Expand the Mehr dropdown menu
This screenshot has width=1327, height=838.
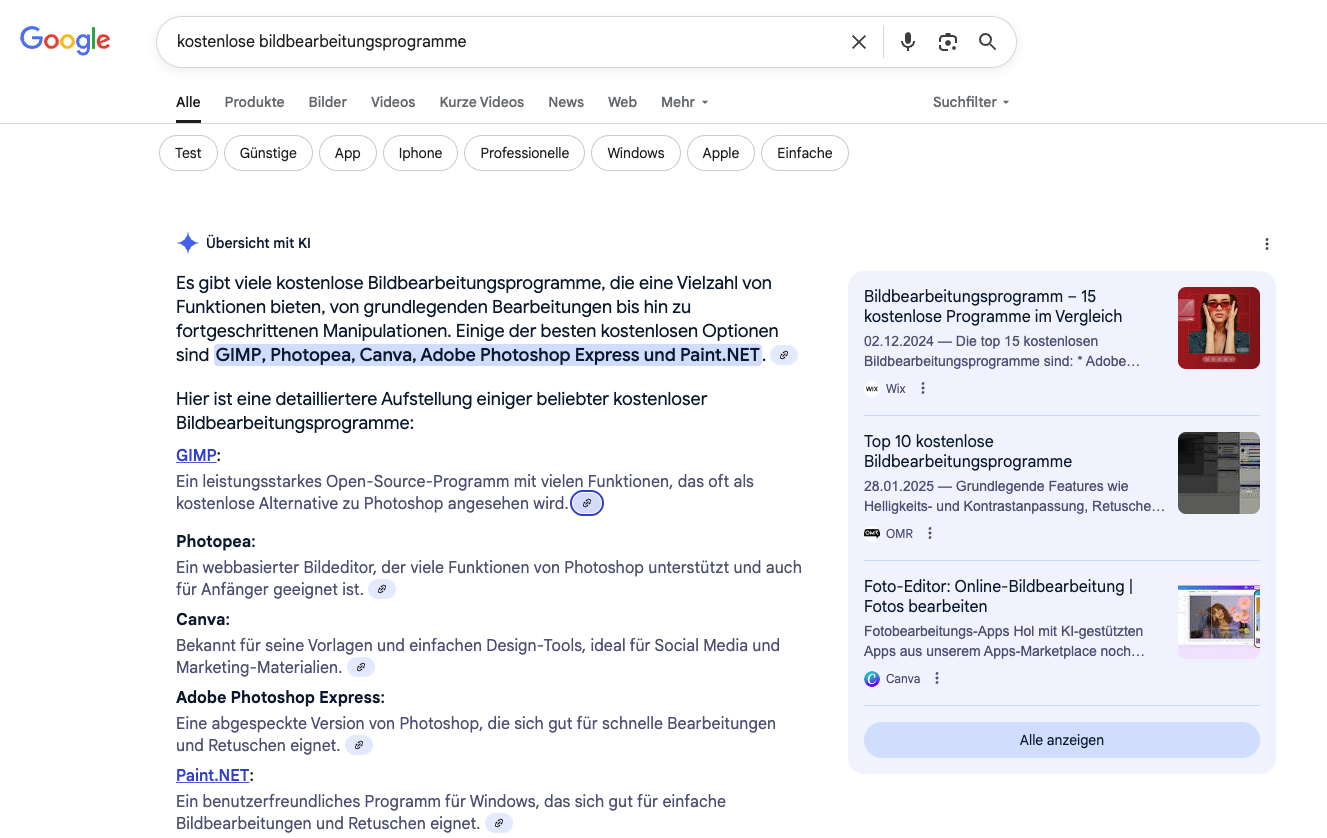click(684, 102)
